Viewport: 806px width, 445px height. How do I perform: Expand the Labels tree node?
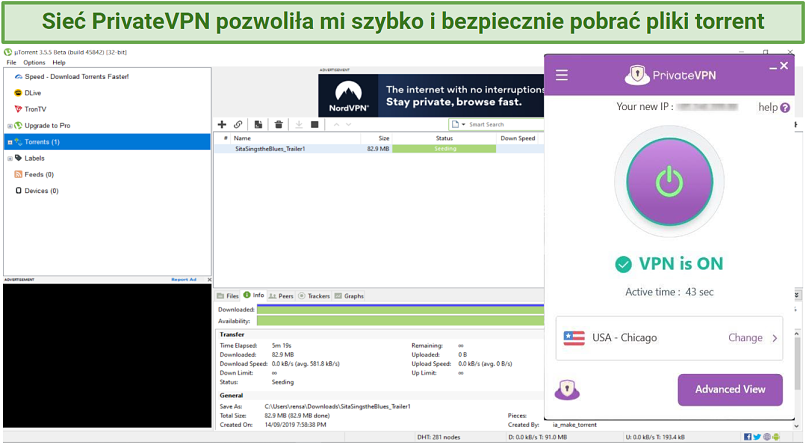point(10,159)
